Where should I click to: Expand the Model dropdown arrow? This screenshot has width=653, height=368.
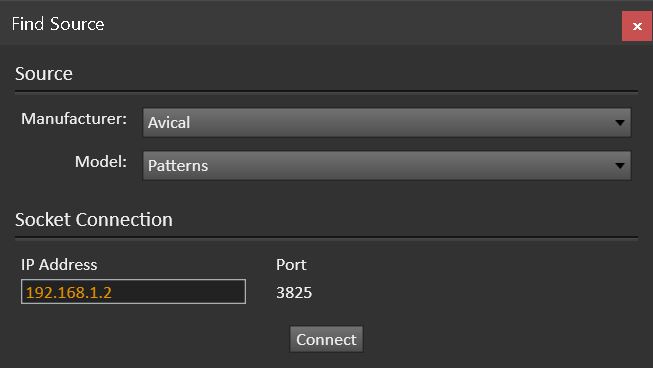620,166
